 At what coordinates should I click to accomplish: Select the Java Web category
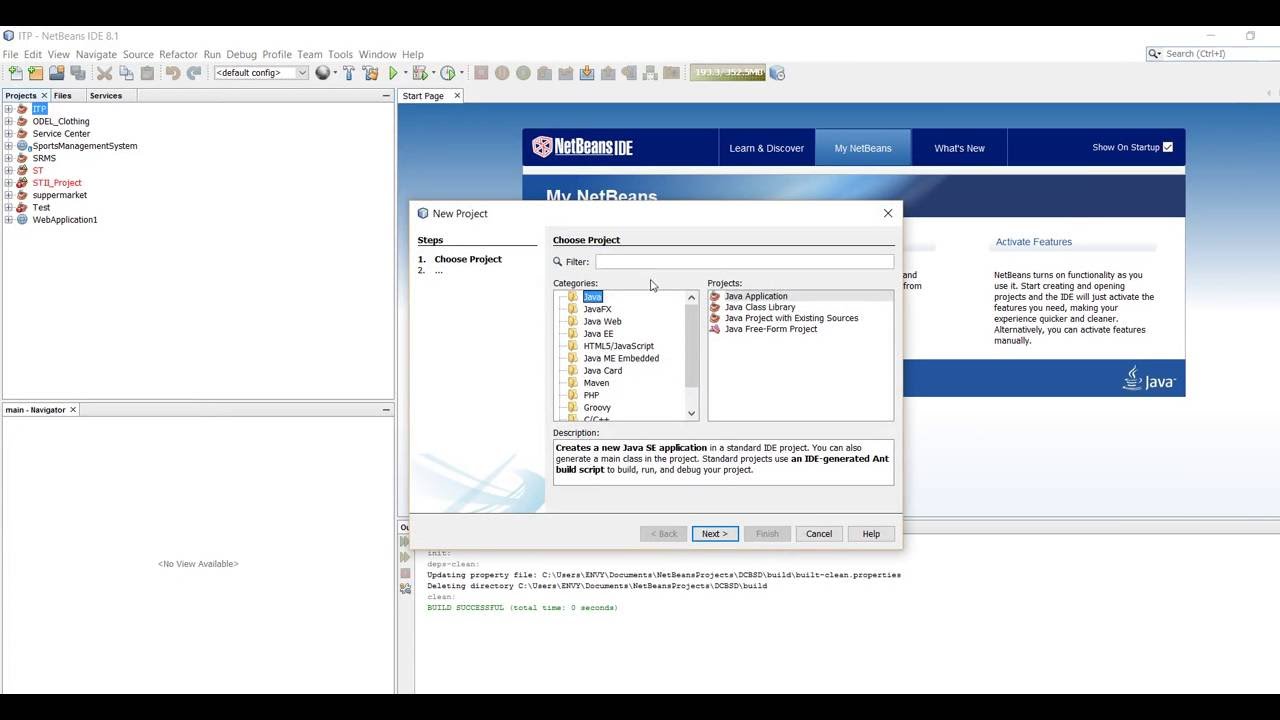click(602, 322)
